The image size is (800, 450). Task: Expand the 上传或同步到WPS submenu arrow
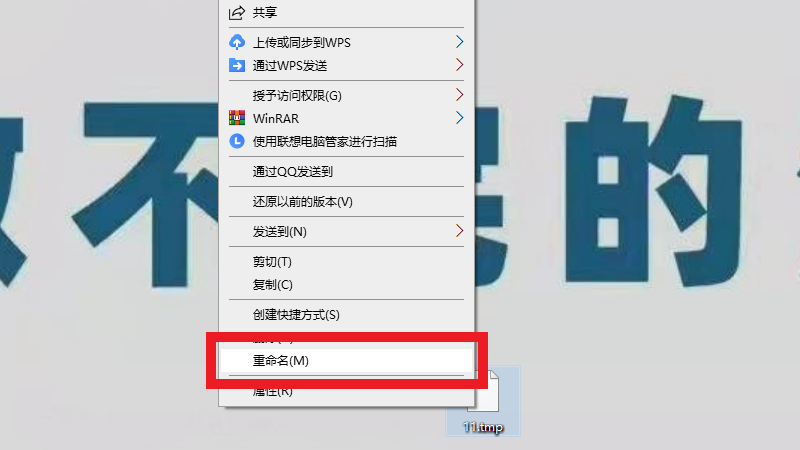tap(459, 42)
